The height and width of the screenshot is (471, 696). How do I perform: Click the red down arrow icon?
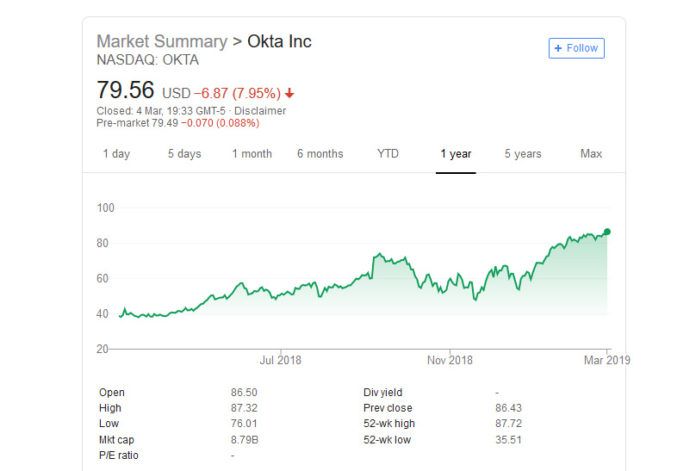(289, 93)
